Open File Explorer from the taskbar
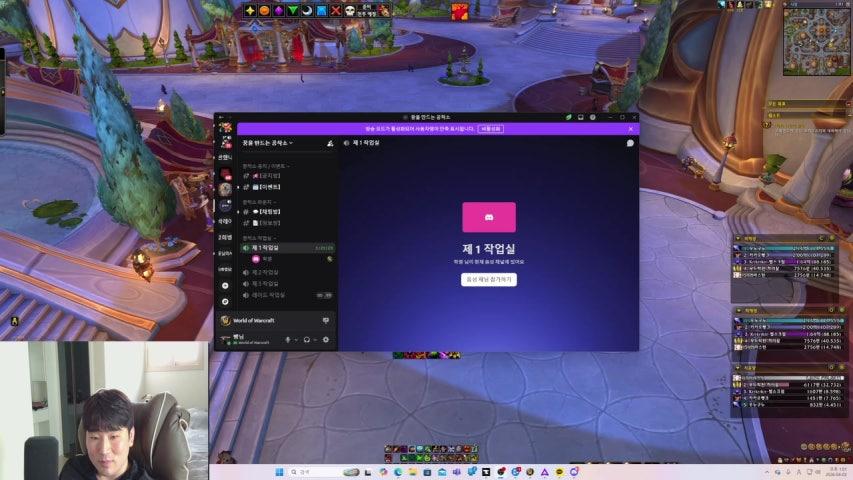 click(412, 472)
